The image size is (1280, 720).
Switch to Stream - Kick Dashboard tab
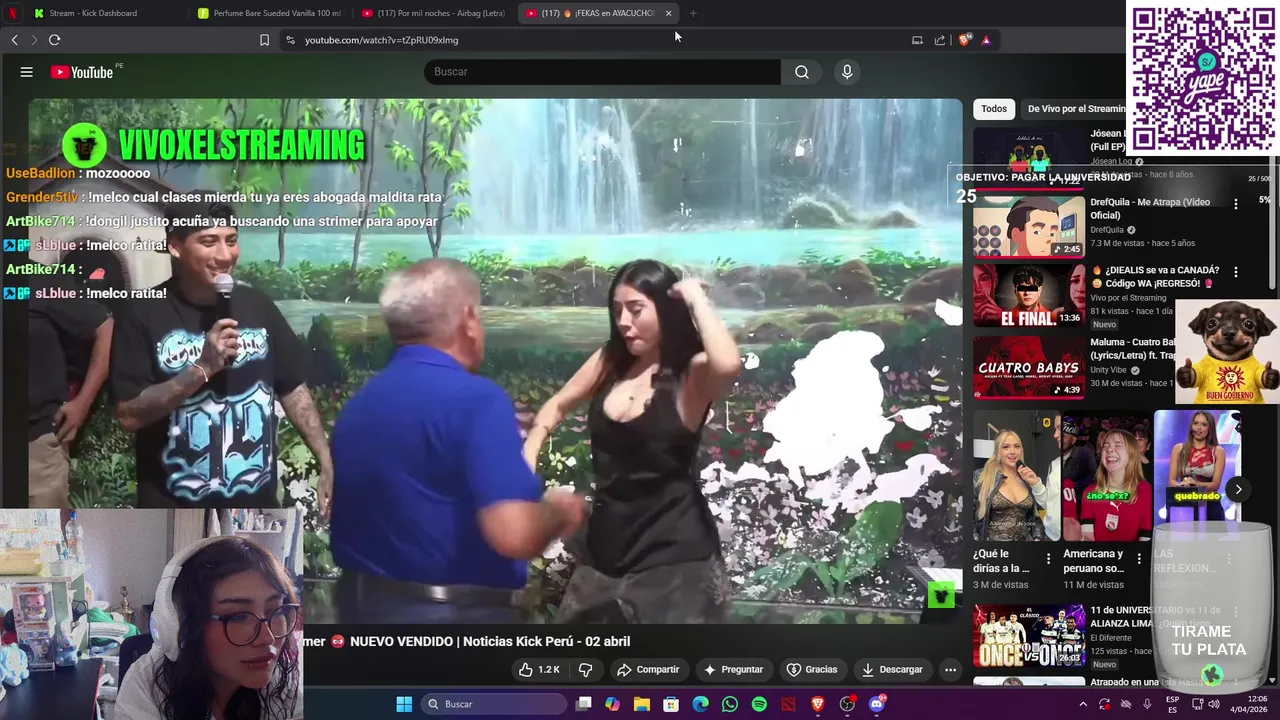click(92, 13)
